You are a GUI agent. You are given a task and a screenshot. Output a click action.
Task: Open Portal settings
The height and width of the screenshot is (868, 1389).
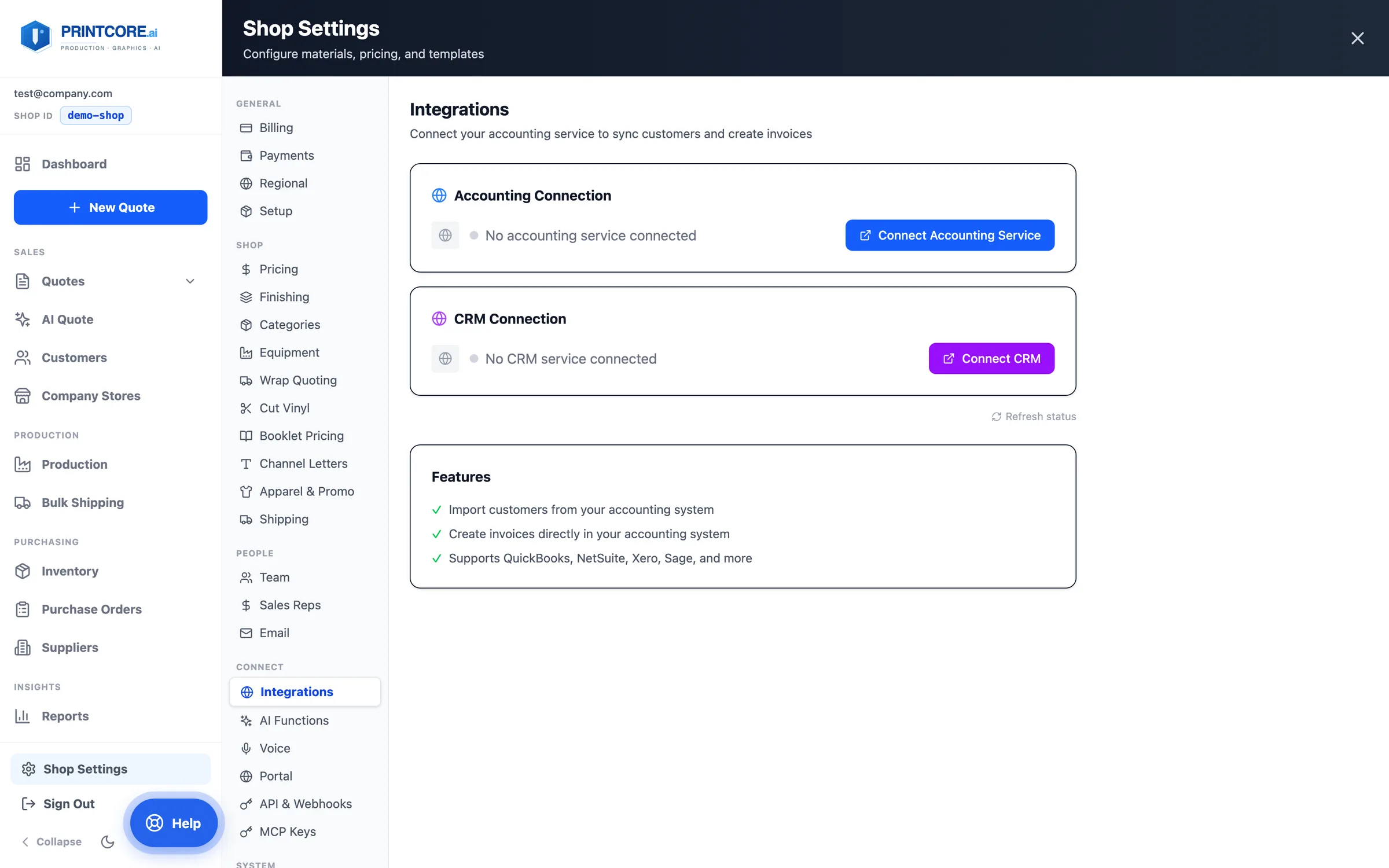(x=305, y=776)
